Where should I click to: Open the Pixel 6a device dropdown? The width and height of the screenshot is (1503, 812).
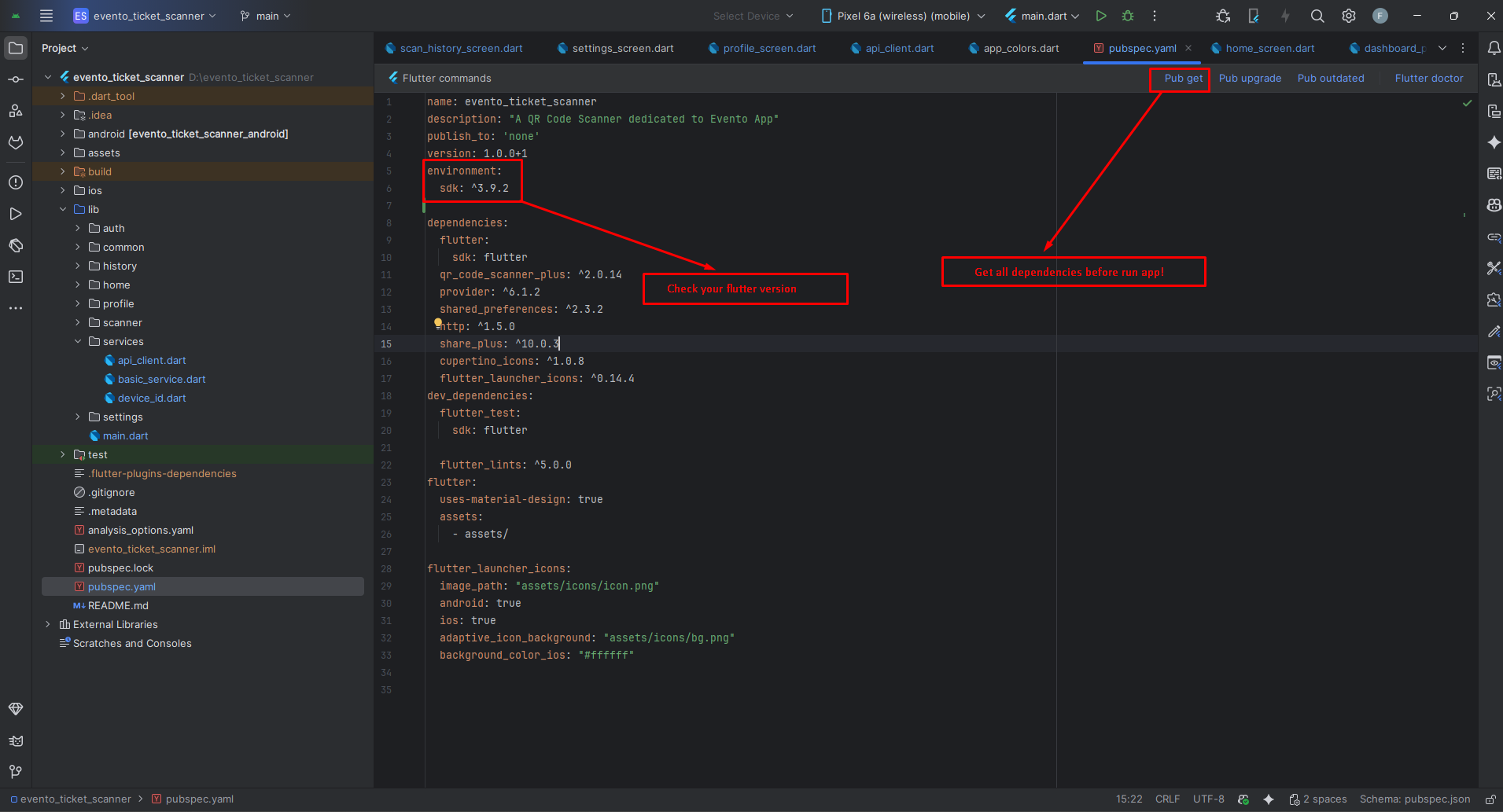pos(903,16)
